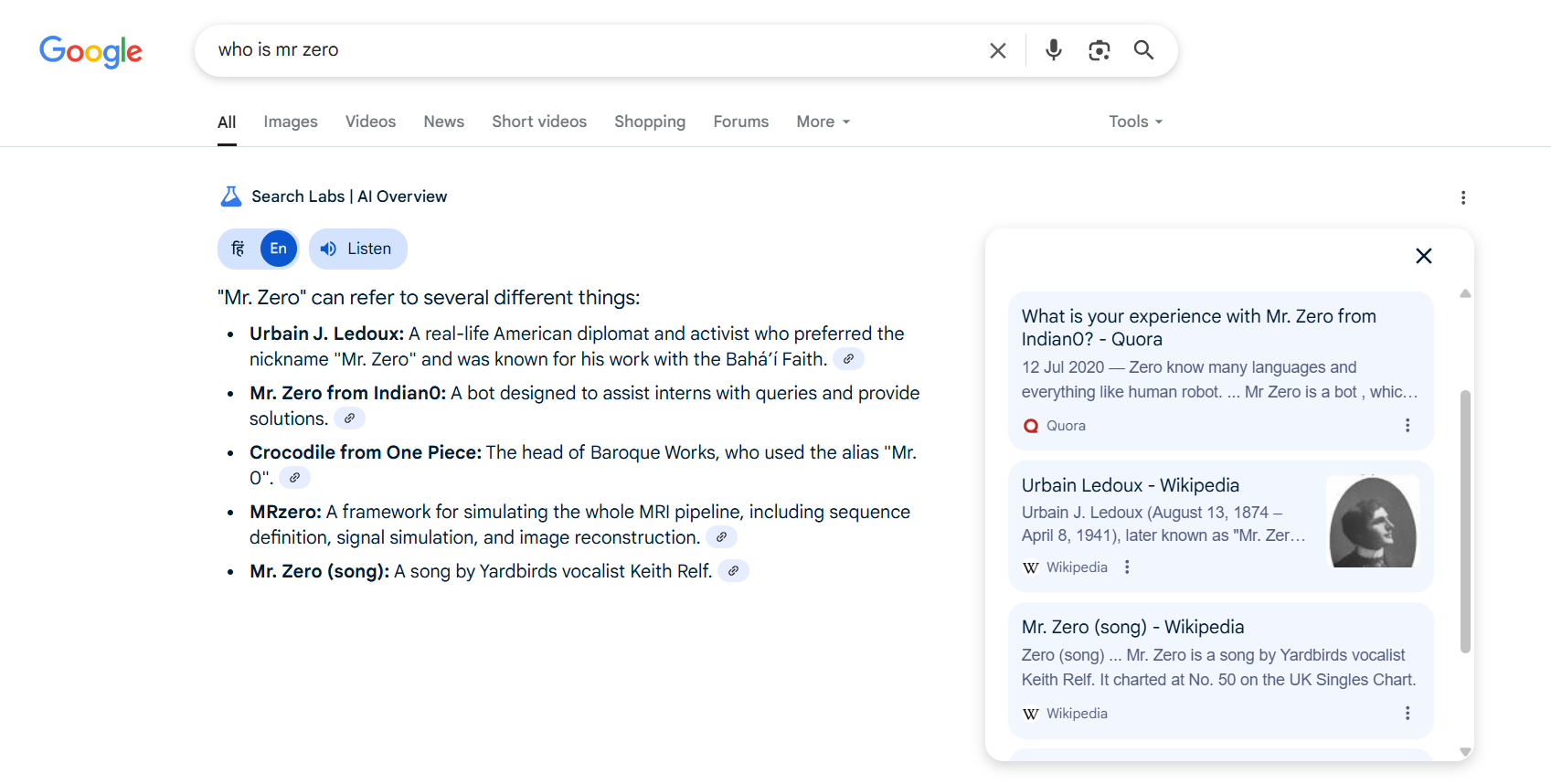The height and width of the screenshot is (784, 1551).
Task: Switch to the Videos tab
Action: (370, 122)
